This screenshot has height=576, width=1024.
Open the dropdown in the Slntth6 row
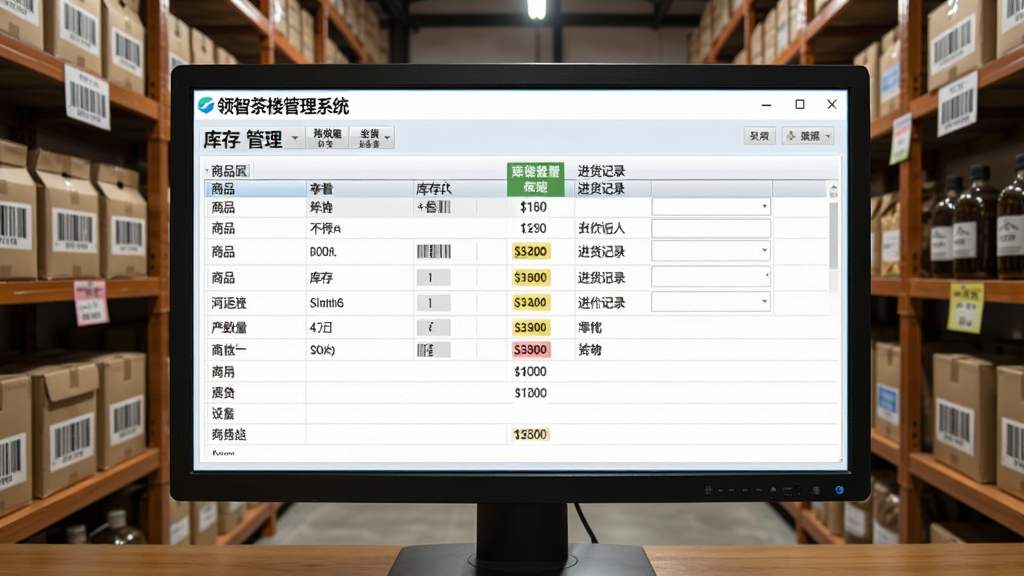point(711,302)
